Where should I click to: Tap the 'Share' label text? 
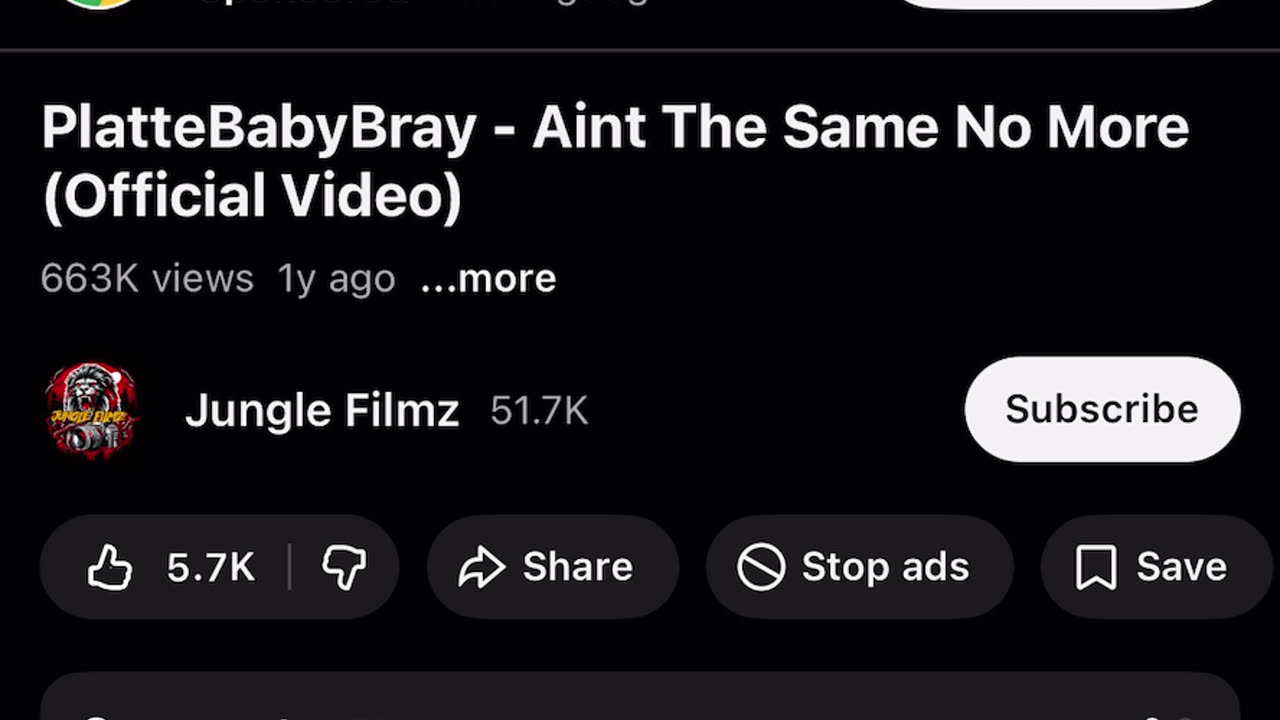(x=578, y=567)
